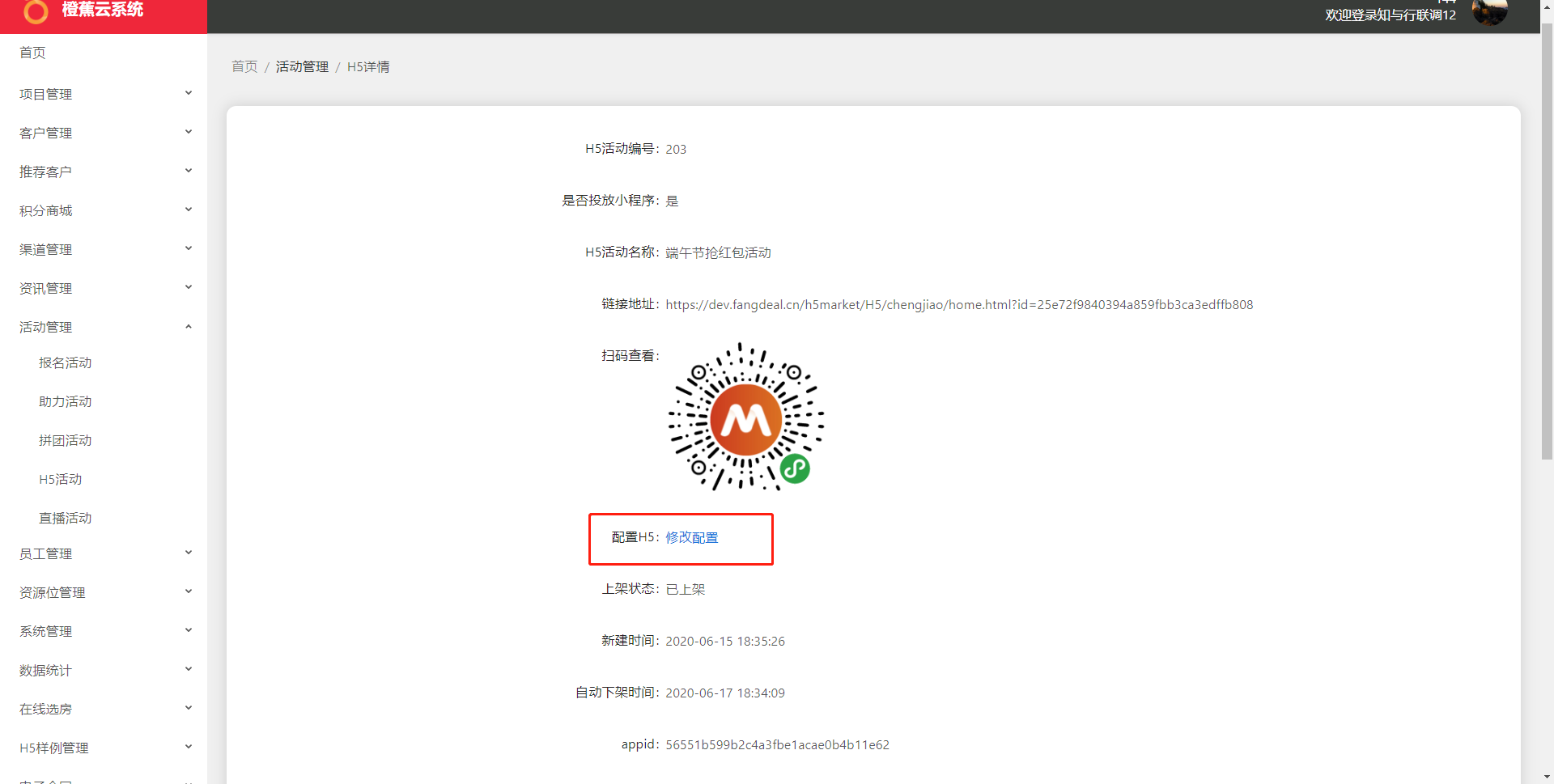Click the activity name 端午节抢红包活动

point(718,252)
